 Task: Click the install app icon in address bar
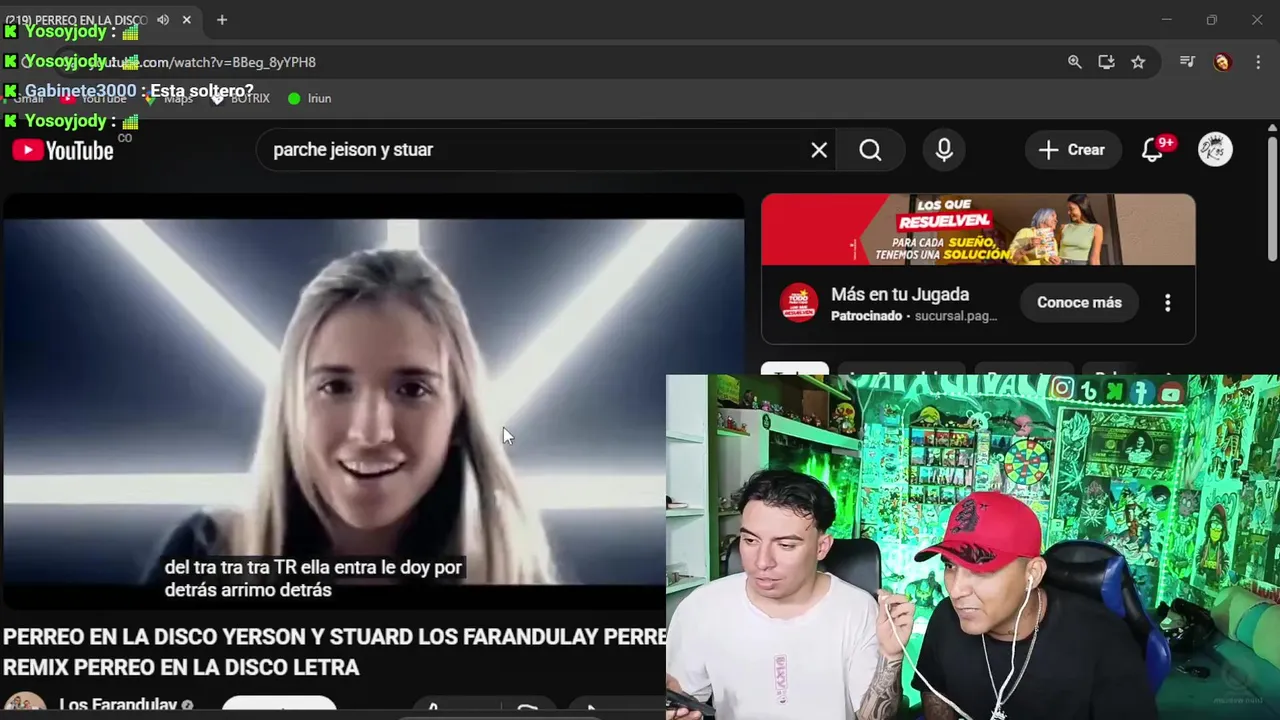pos(1106,62)
